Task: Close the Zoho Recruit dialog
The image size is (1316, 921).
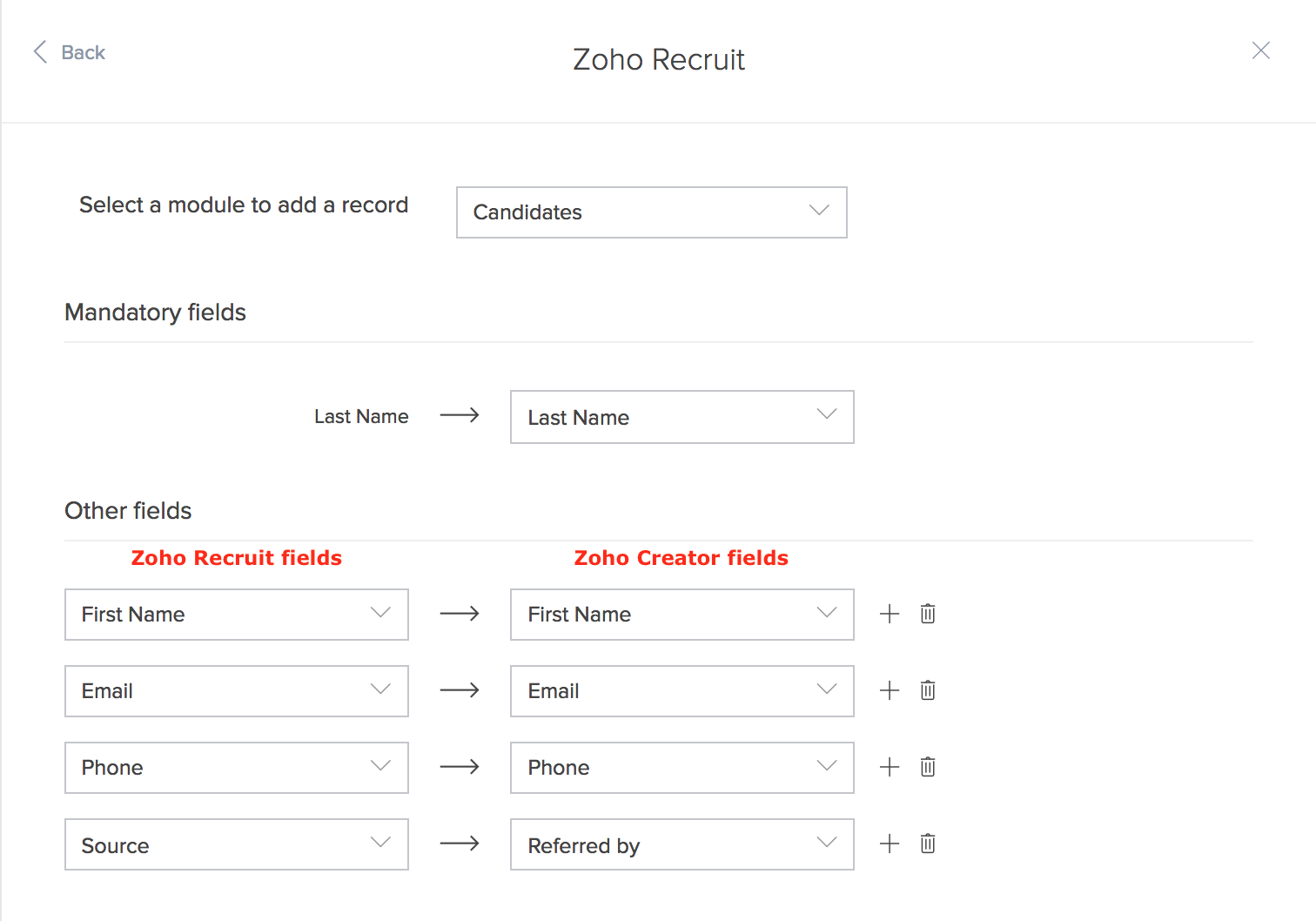Action: coord(1260,50)
